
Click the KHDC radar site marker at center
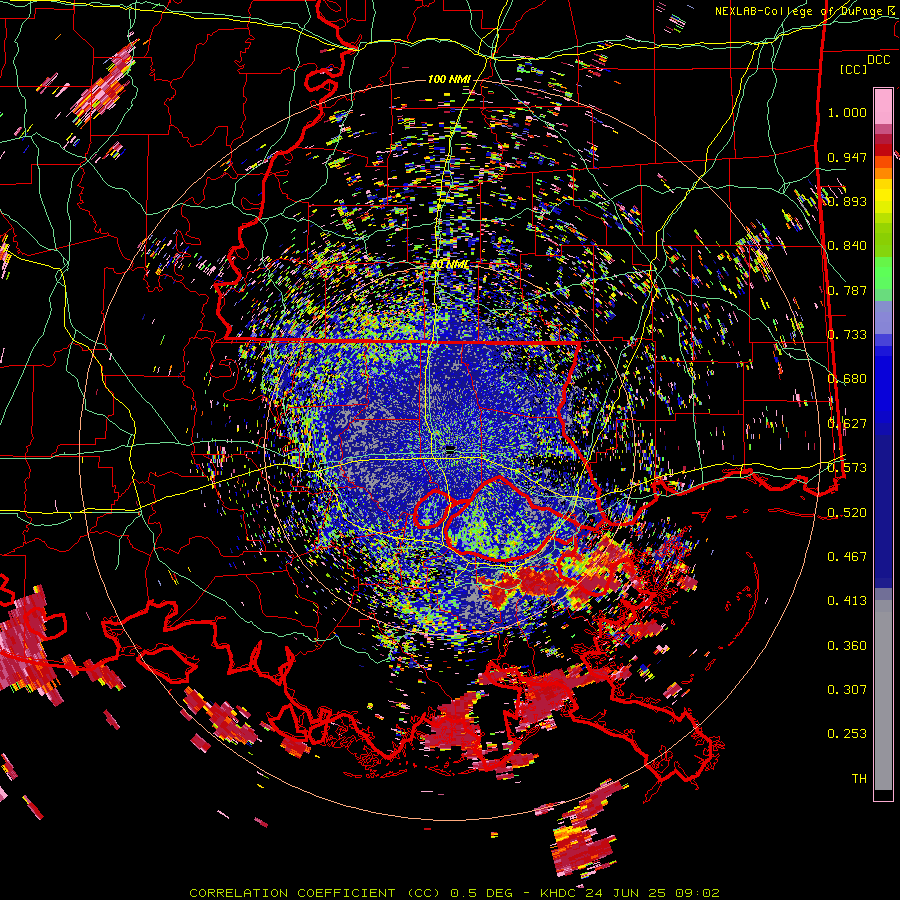click(450, 448)
